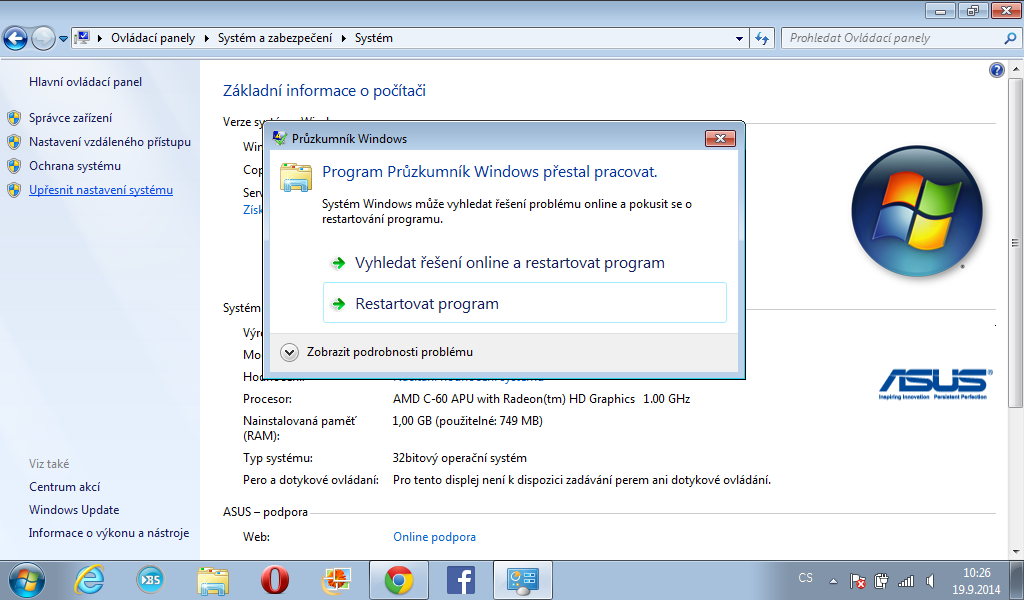Click the ASUS logo
This screenshot has height=600, width=1024.
(935, 384)
